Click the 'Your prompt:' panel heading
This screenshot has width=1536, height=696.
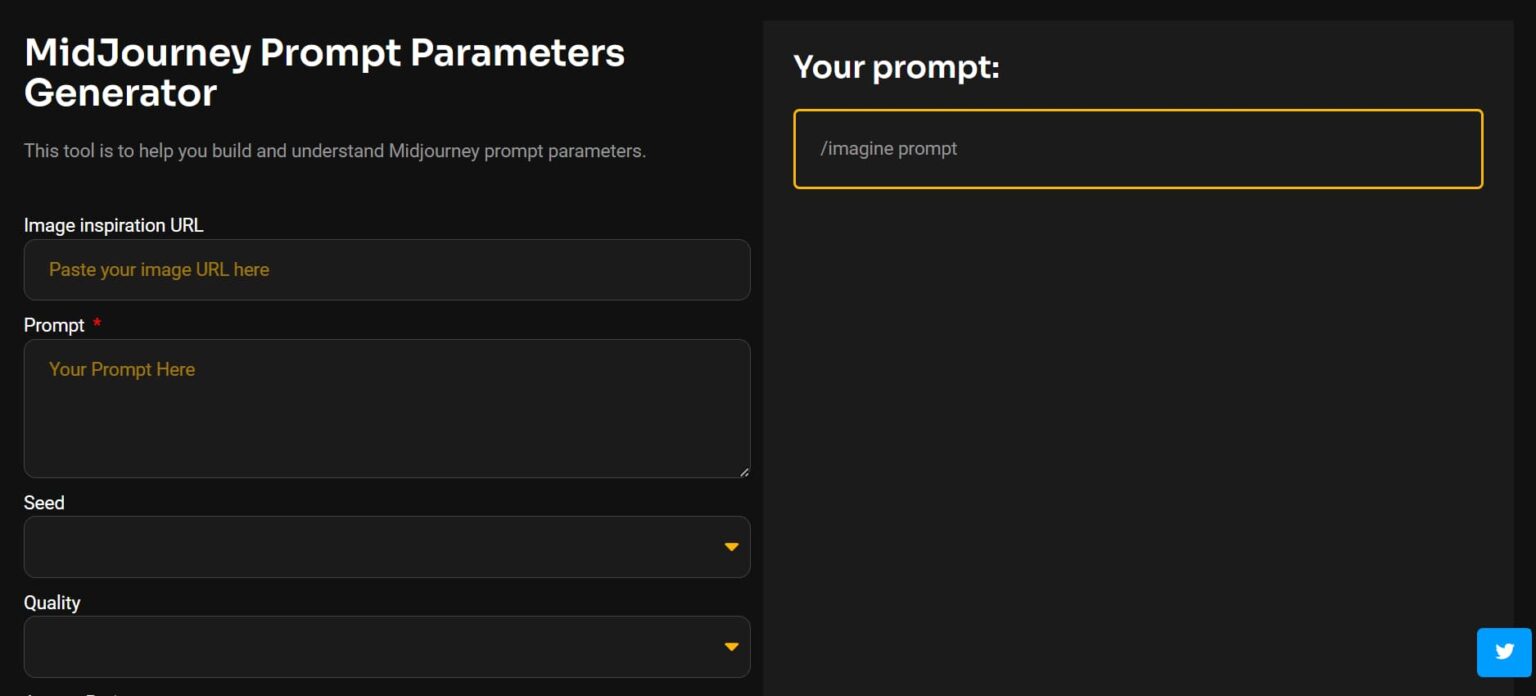pos(897,67)
